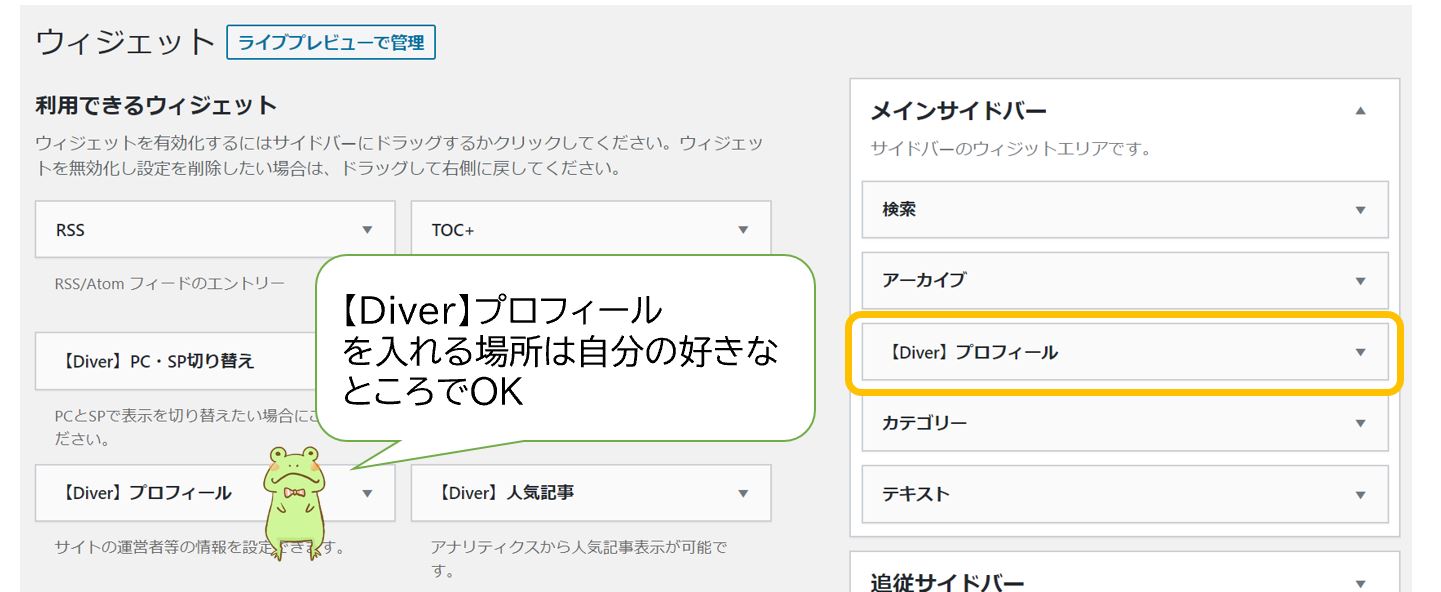Viewport: 1441px width, 592px height.
Task: Click the 検索 widget title
Action: click(x=899, y=210)
